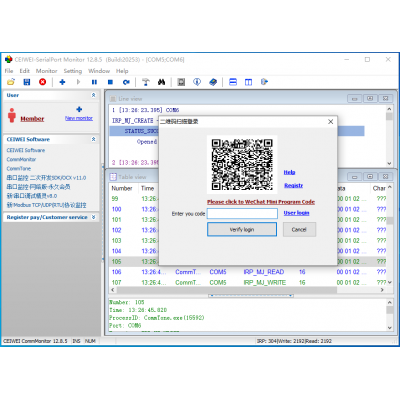Click the grey play toolbar icon
The image size is (400, 400).
[x=78, y=82]
